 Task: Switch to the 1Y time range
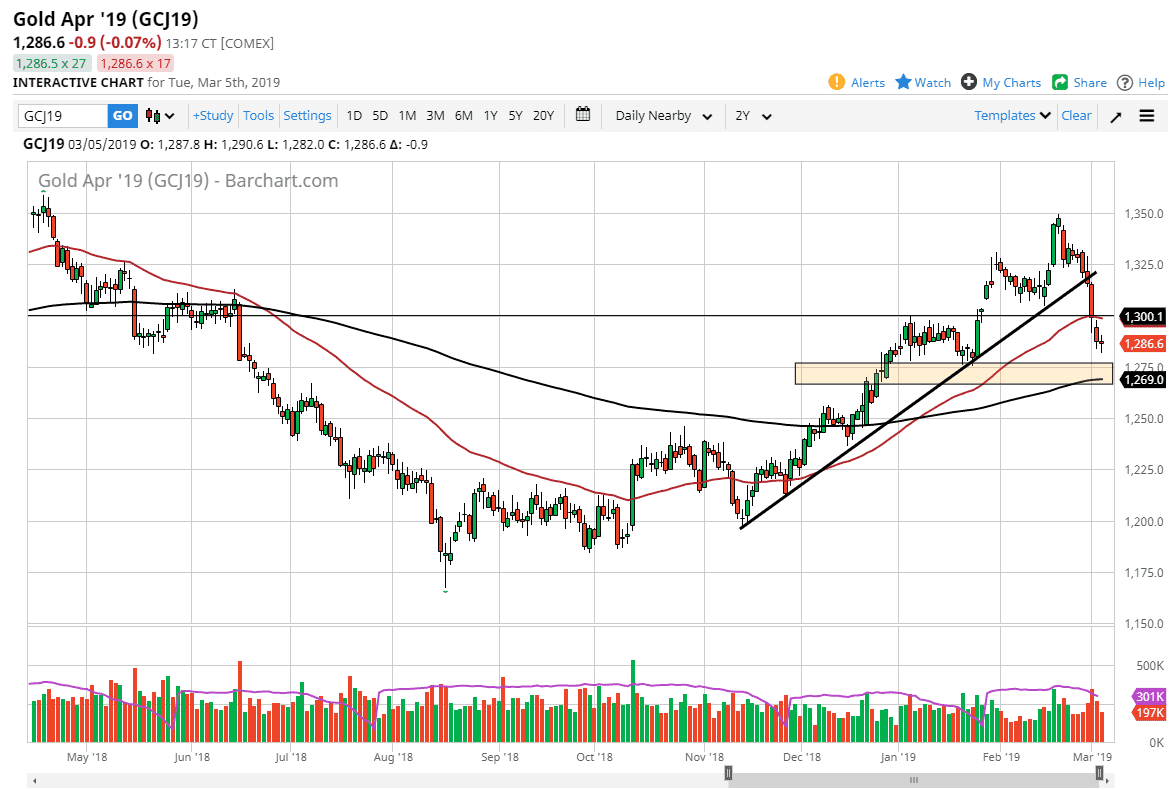coord(490,116)
